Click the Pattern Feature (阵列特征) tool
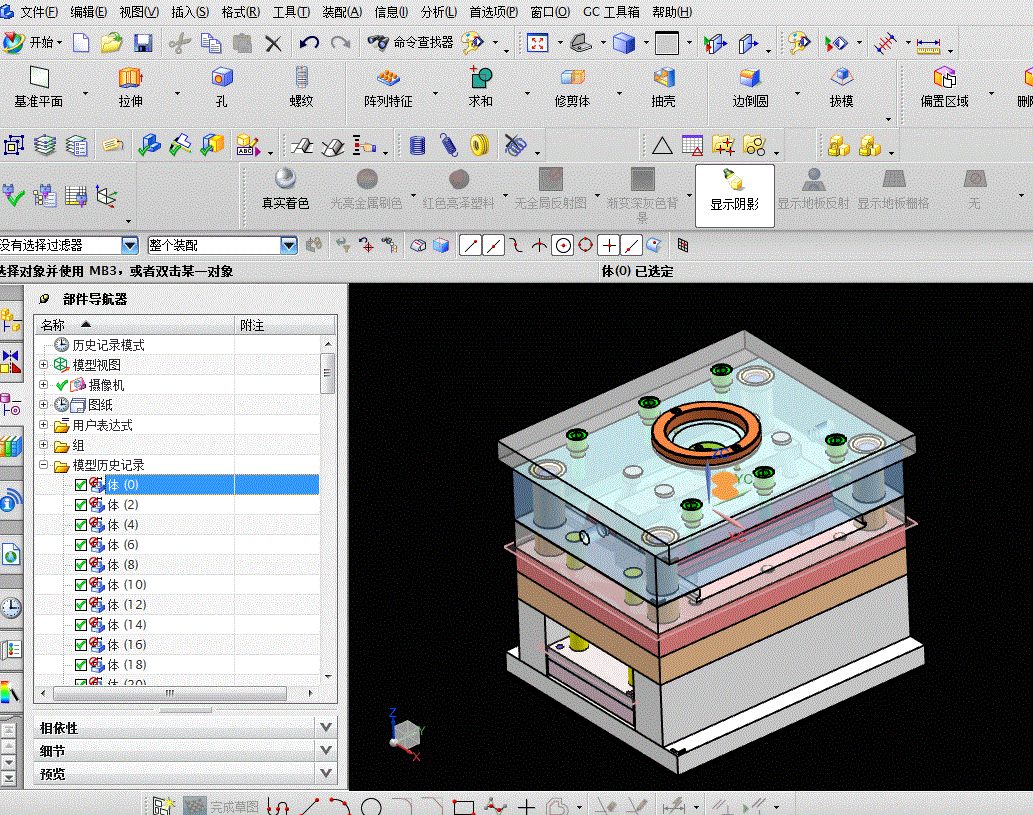This screenshot has height=815, width=1033. 388,87
